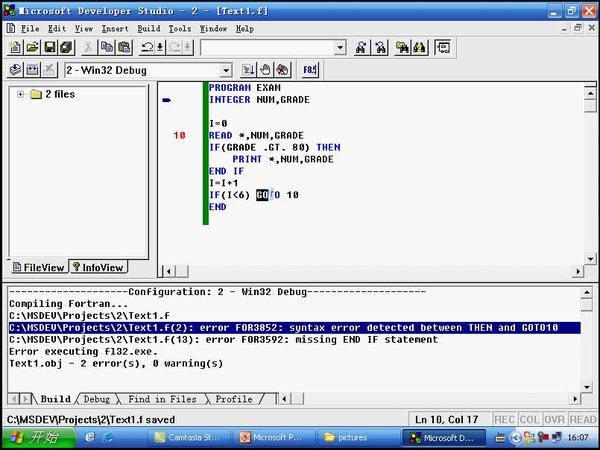Click the Compile file icon on build toolbar
This screenshot has height=450, width=600.
tap(15, 70)
